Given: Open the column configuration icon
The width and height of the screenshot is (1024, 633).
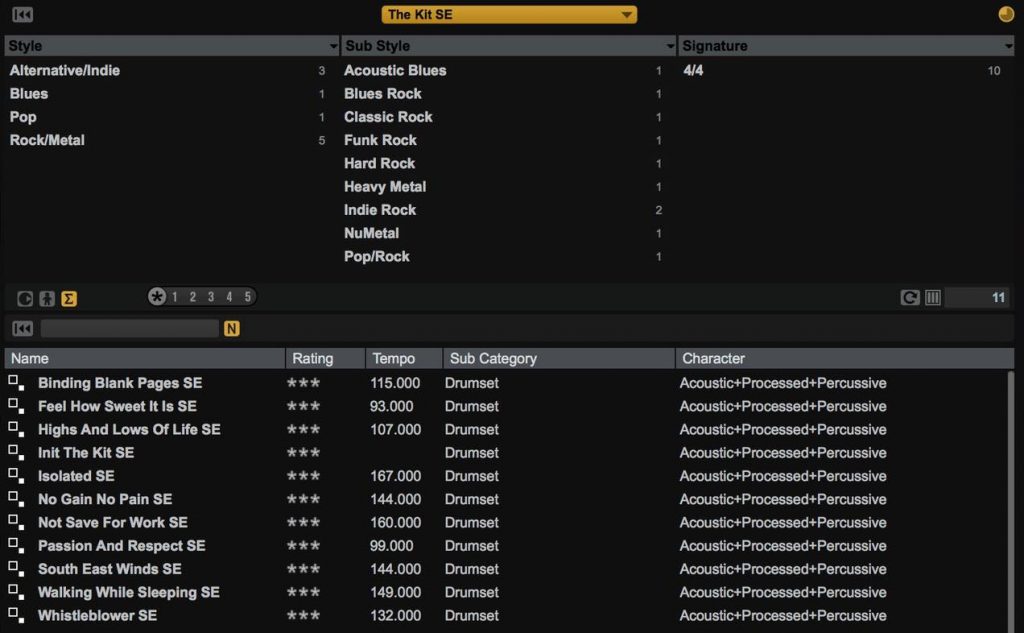Looking at the screenshot, I should 933,297.
